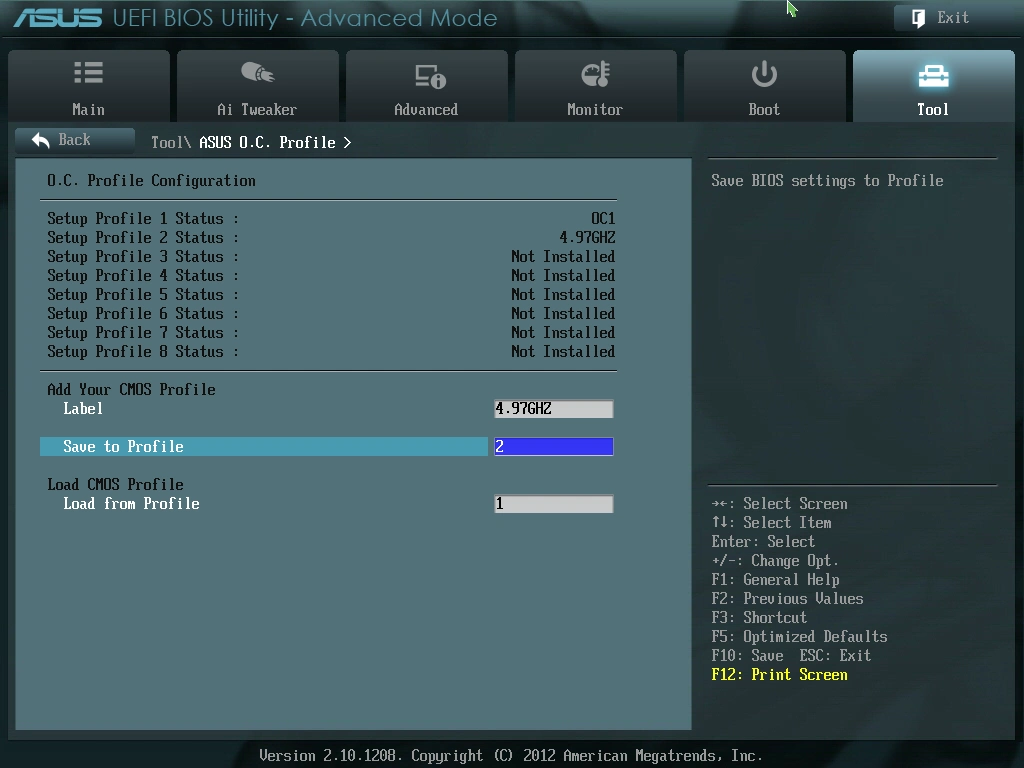Click the Advanced tab chip icon
Screen dimensions: 1024x768
pyautogui.click(x=430, y=76)
